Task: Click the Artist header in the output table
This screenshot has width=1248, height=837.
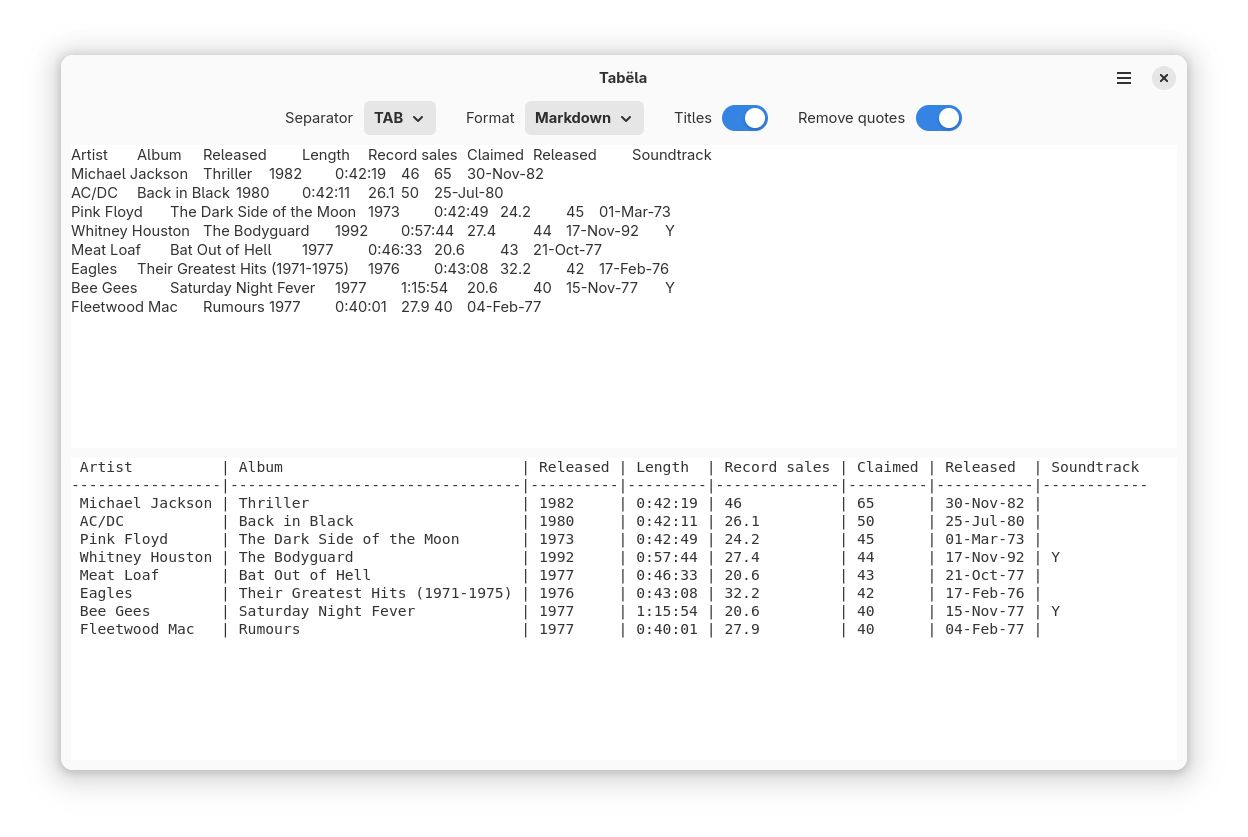Action: point(106,467)
